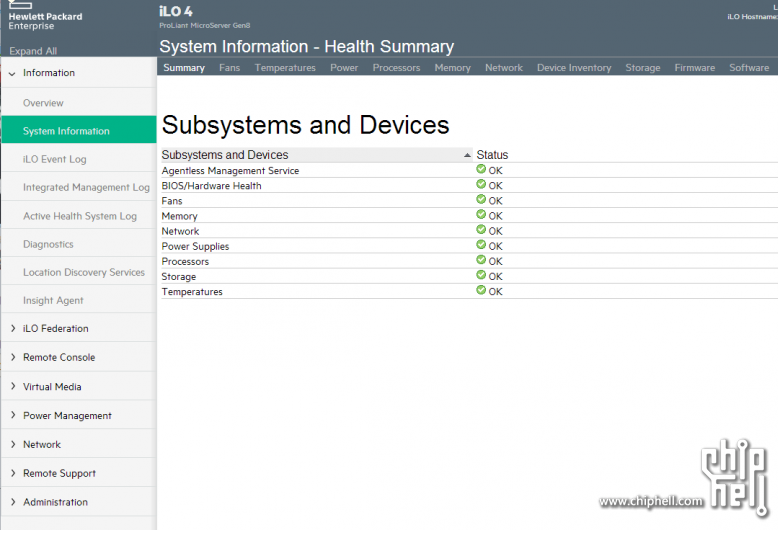Viewport: 778px width, 537px height.
Task: Expand the Power Management section
Action: [x=13, y=415]
